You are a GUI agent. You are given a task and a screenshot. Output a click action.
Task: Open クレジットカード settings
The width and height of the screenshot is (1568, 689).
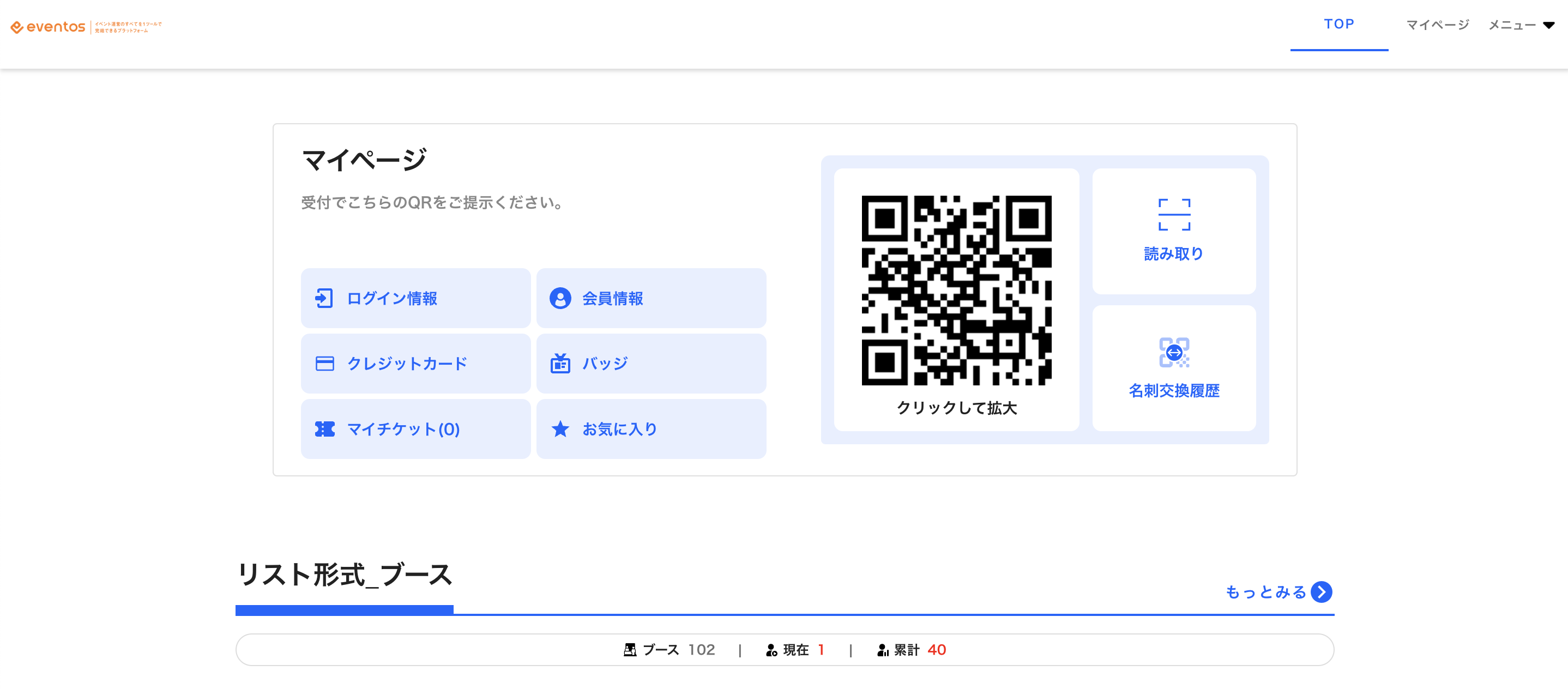point(416,364)
